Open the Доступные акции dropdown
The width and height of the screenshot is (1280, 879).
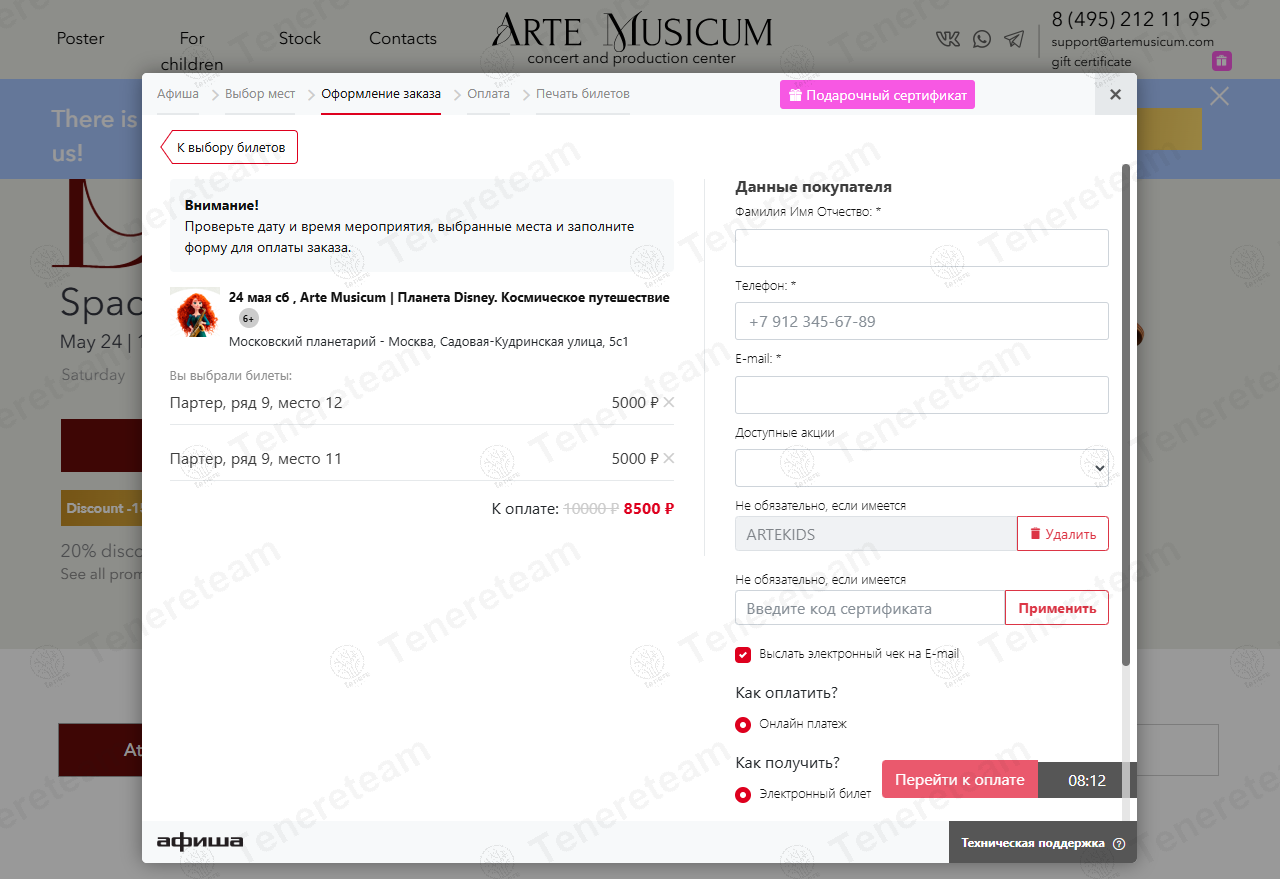point(922,468)
